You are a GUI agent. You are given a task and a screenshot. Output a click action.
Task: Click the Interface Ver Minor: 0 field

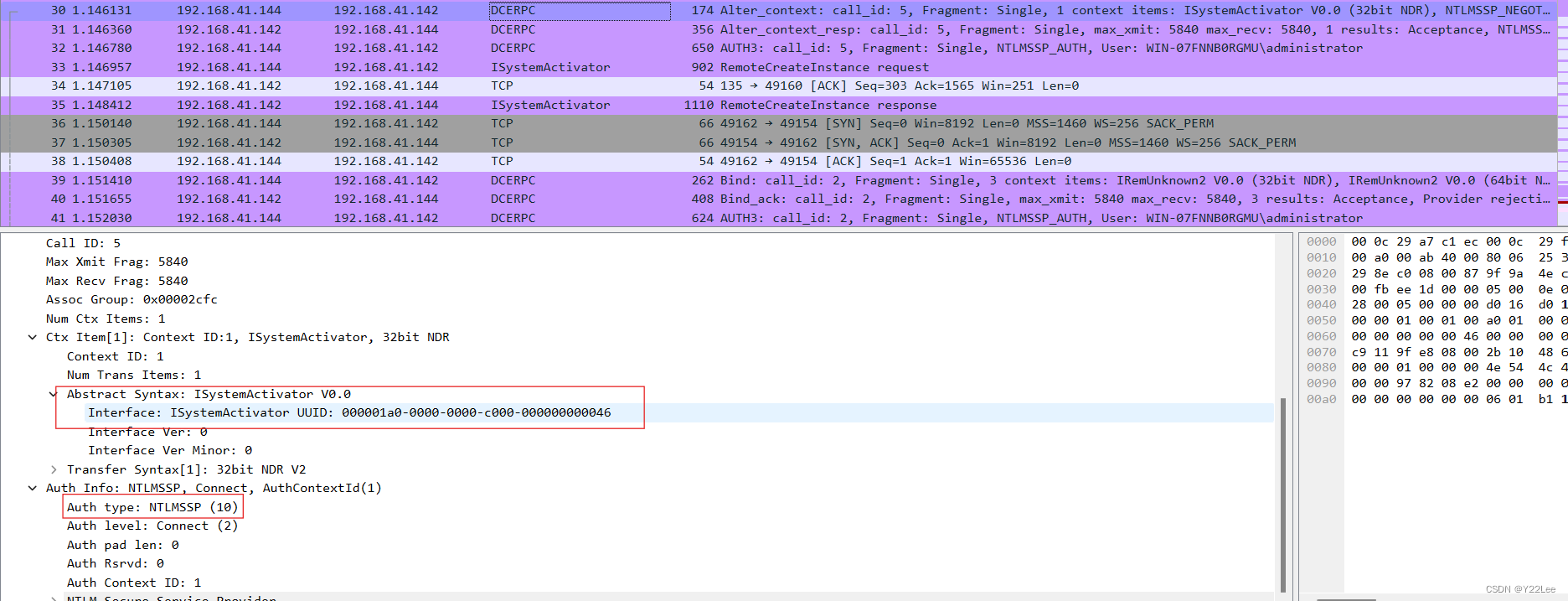click(170, 450)
